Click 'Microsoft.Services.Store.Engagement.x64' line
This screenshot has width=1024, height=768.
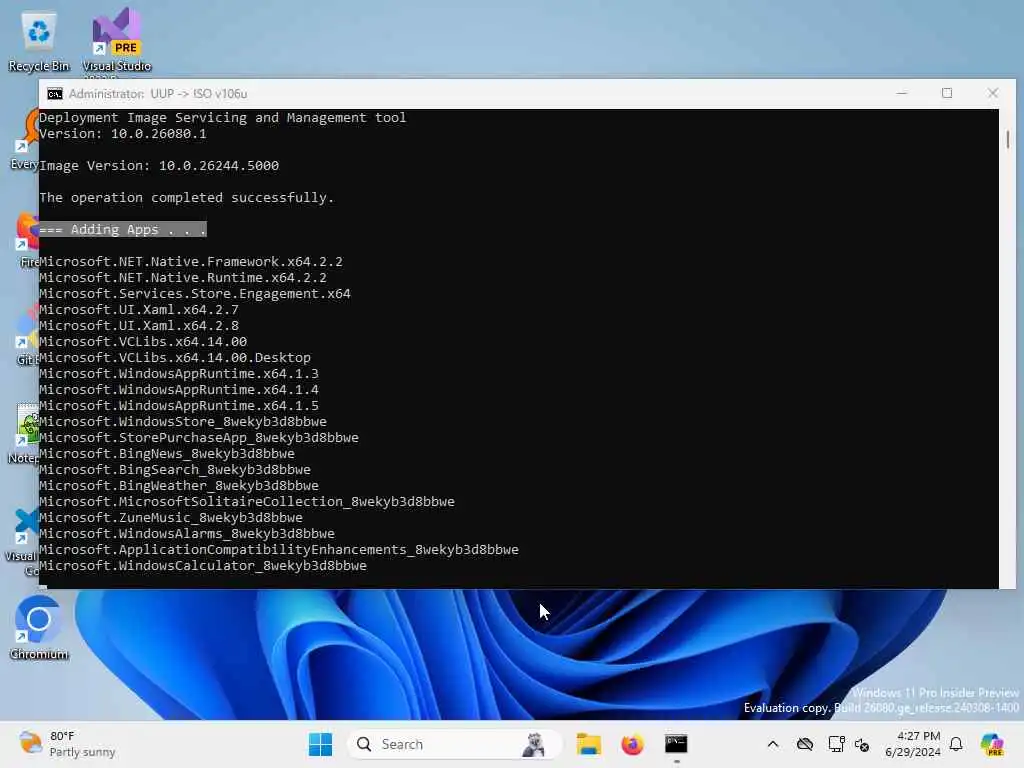pyautogui.click(x=195, y=294)
